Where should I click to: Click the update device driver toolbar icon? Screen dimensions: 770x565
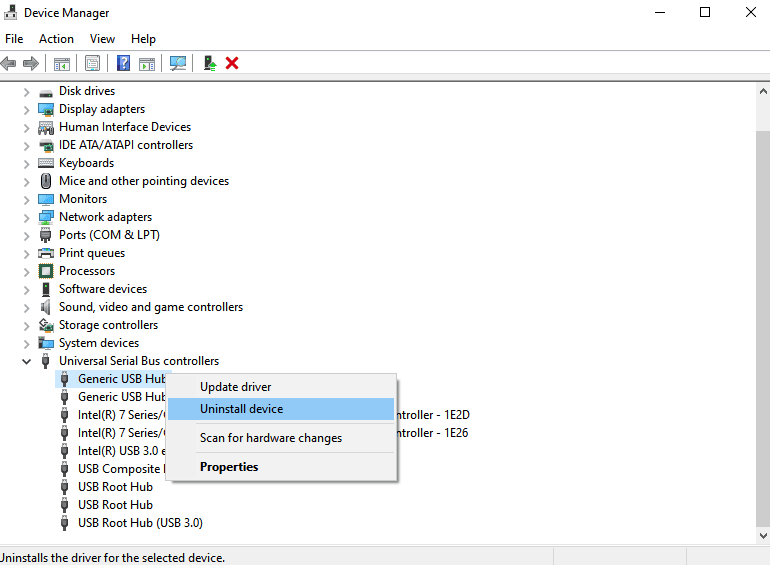[210, 63]
